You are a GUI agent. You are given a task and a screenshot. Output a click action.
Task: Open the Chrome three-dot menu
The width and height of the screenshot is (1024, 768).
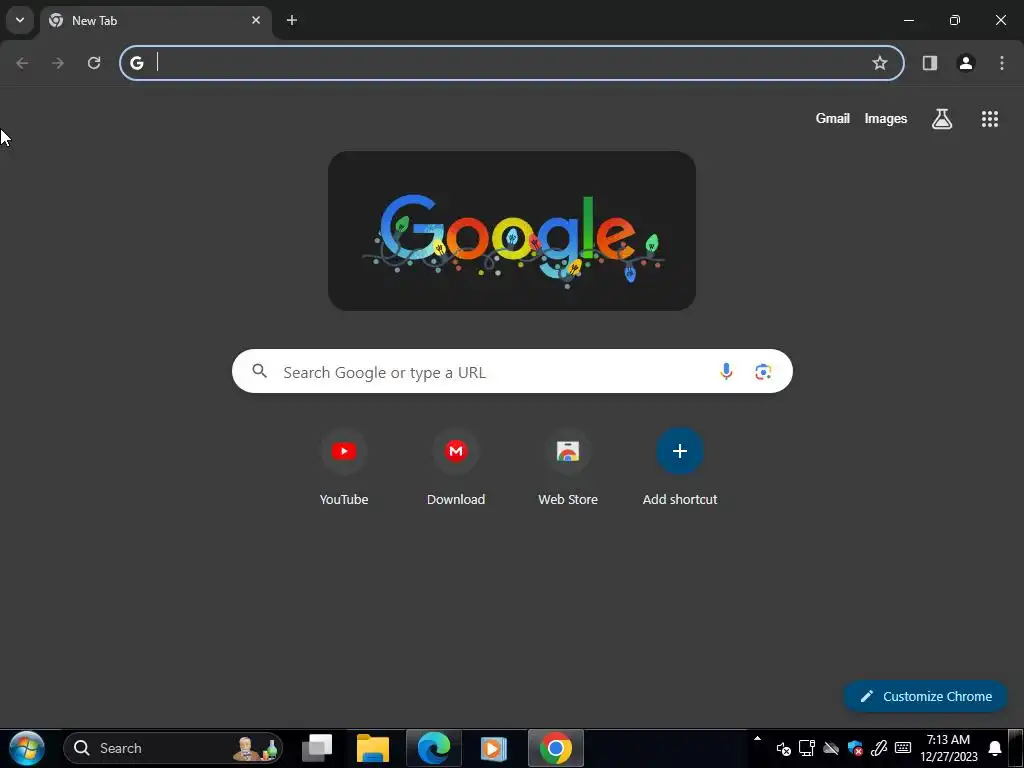tap(1002, 63)
